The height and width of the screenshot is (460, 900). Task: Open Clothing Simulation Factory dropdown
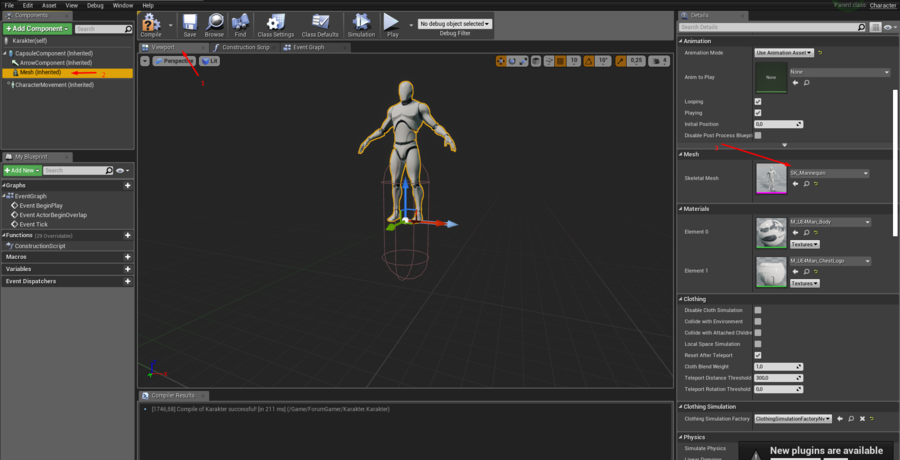[793, 419]
